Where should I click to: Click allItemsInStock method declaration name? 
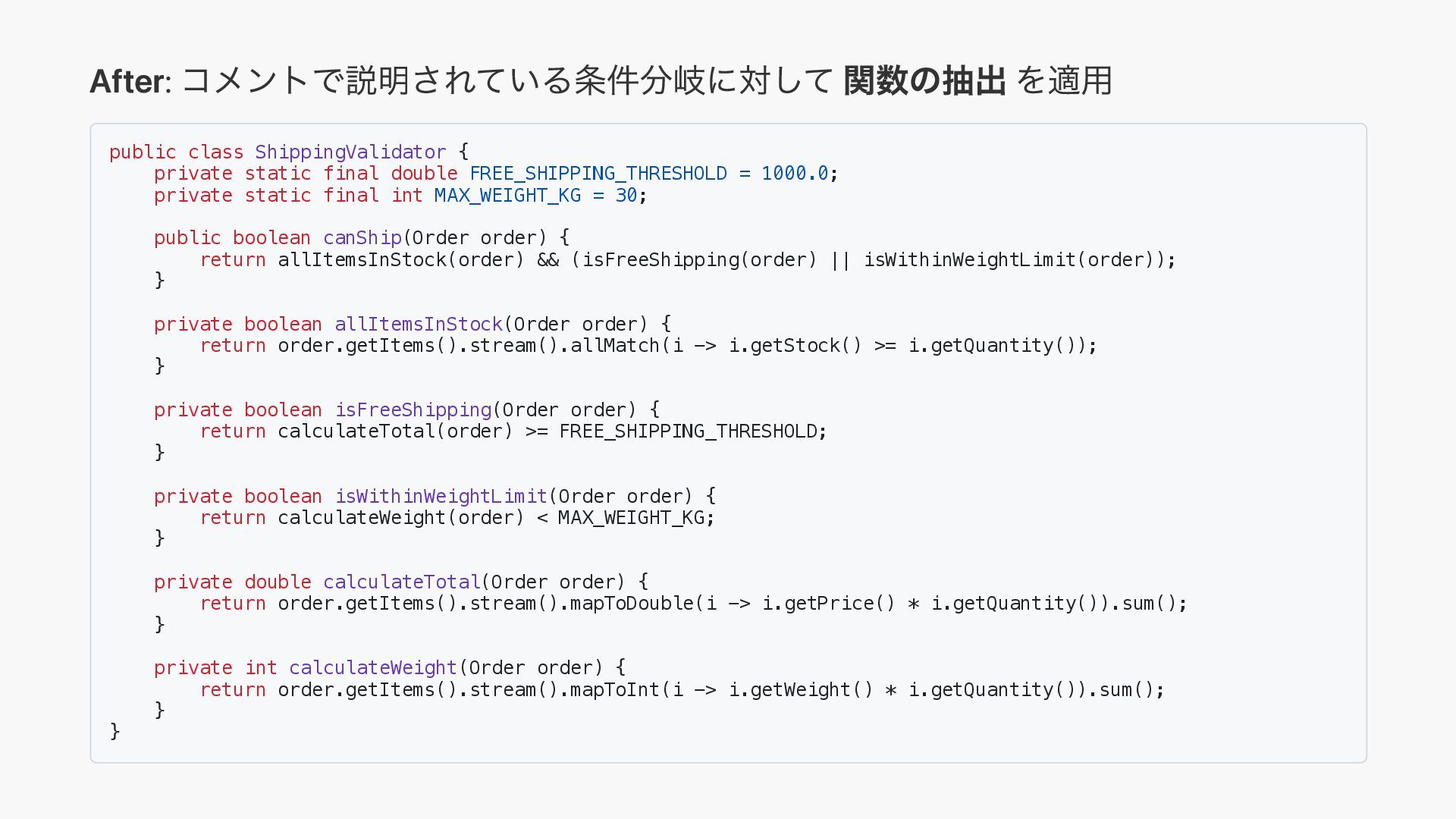pos(419,325)
